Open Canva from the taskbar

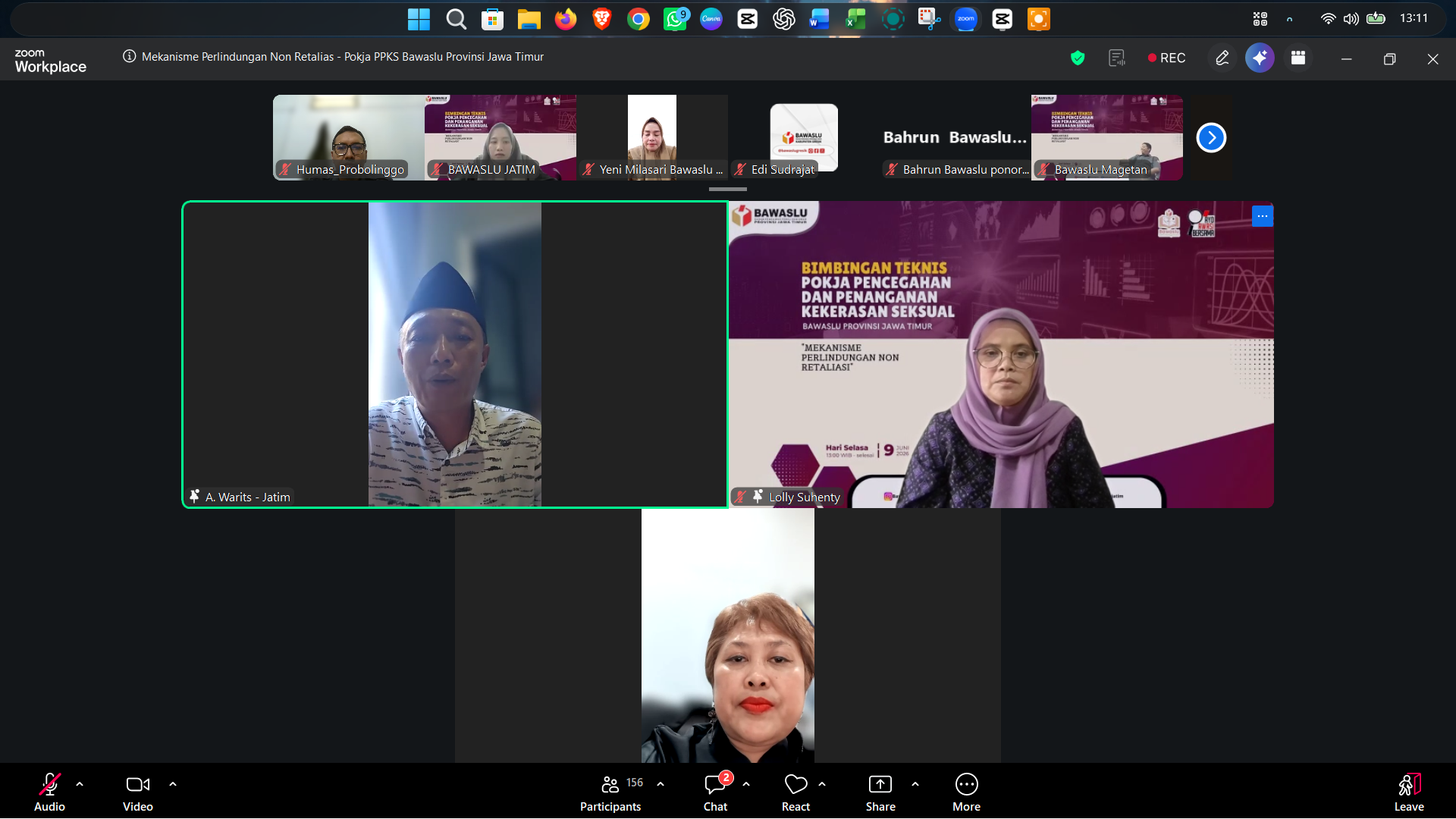(711, 19)
